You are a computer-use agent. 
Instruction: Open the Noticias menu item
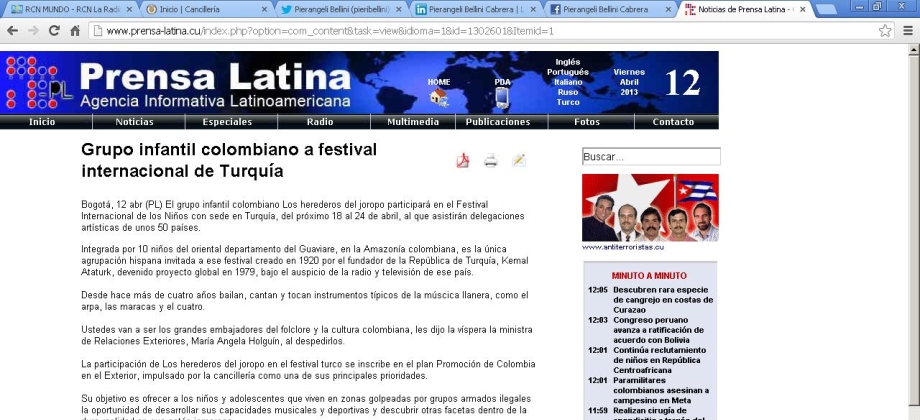pyautogui.click(x=134, y=122)
